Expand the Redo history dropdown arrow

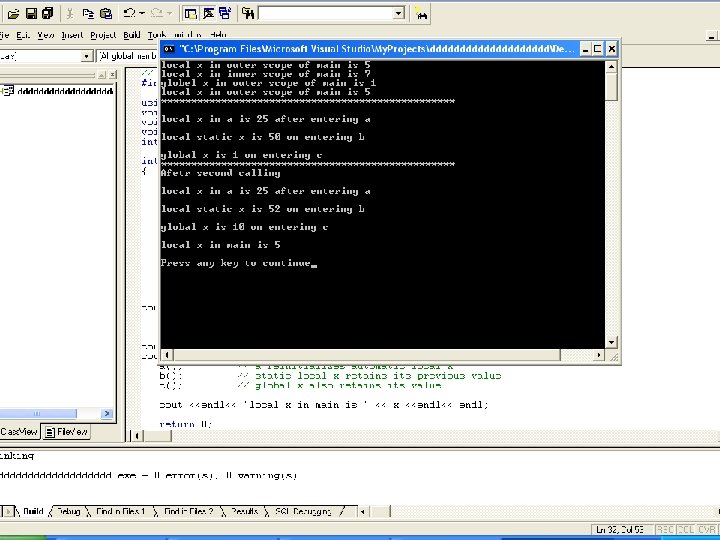[x=169, y=14]
